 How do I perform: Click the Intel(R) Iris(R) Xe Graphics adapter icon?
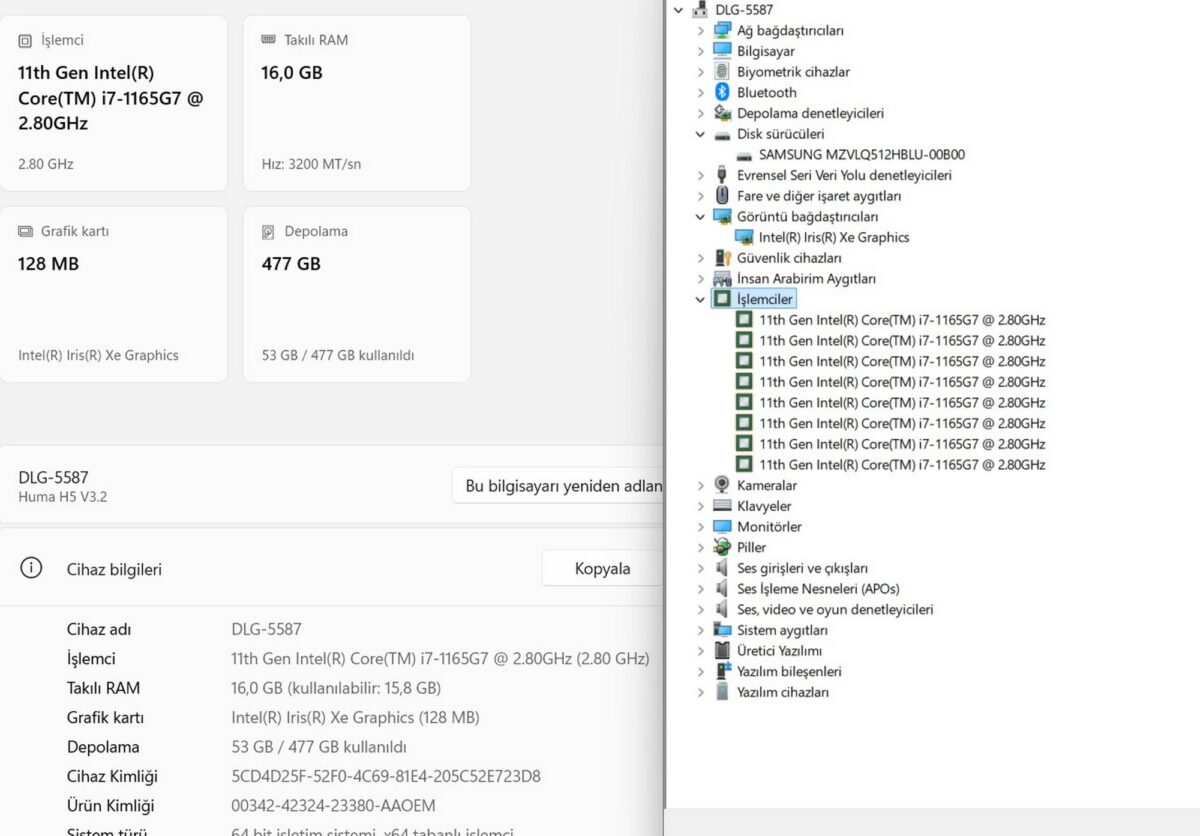(x=744, y=237)
